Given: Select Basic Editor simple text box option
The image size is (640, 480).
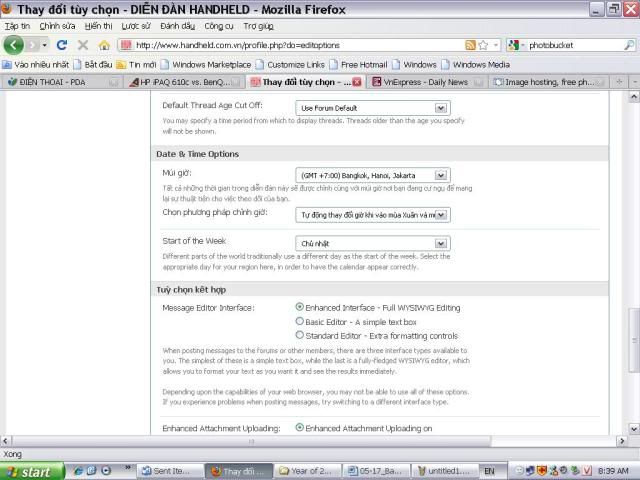Looking at the screenshot, I should tap(300, 321).
